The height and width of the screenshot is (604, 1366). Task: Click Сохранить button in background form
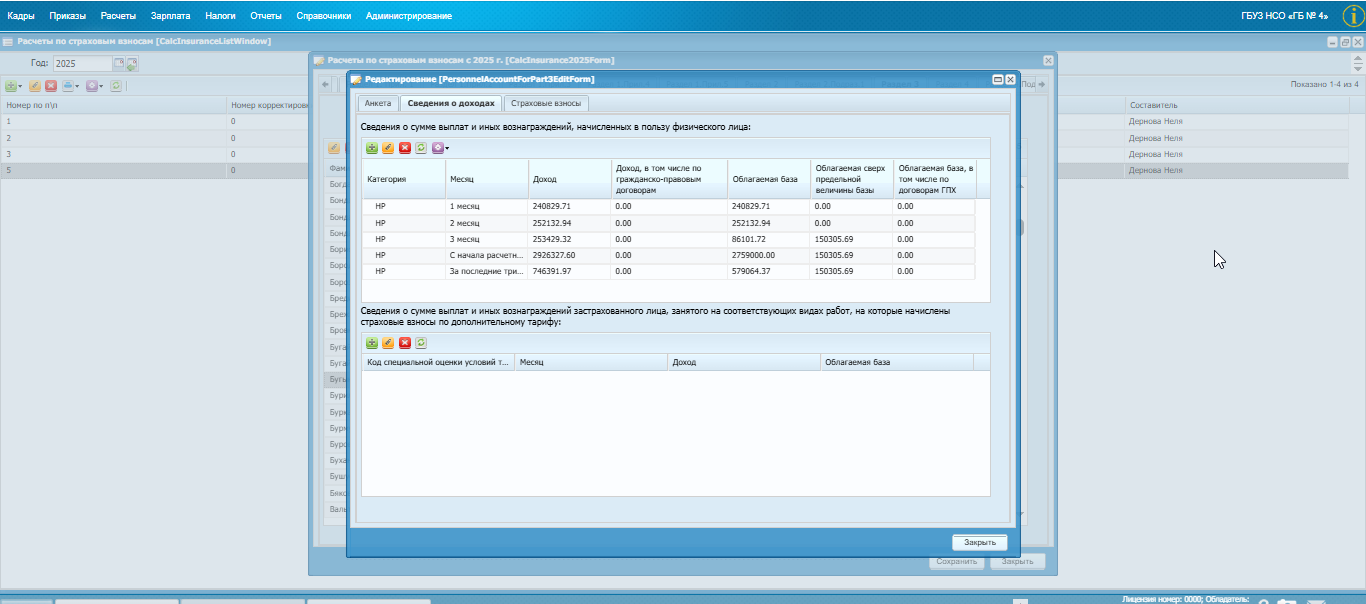tap(957, 562)
